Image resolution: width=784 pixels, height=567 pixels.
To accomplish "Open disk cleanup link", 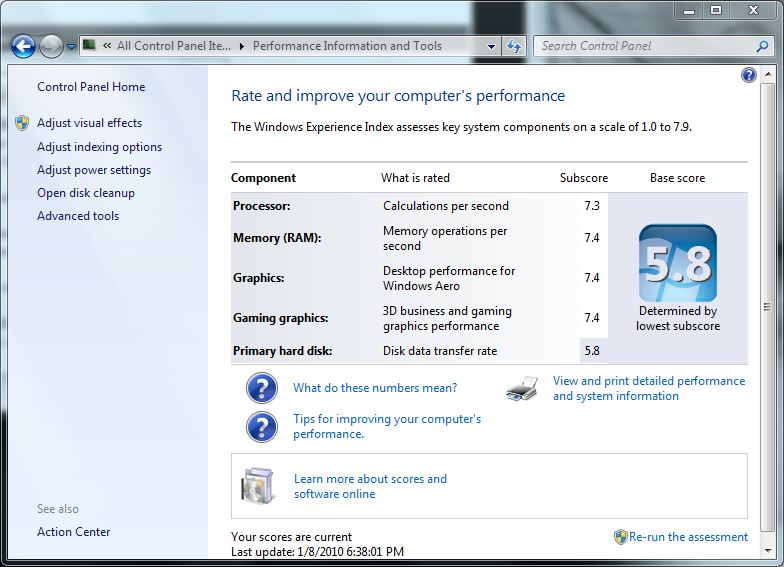I will point(86,193).
